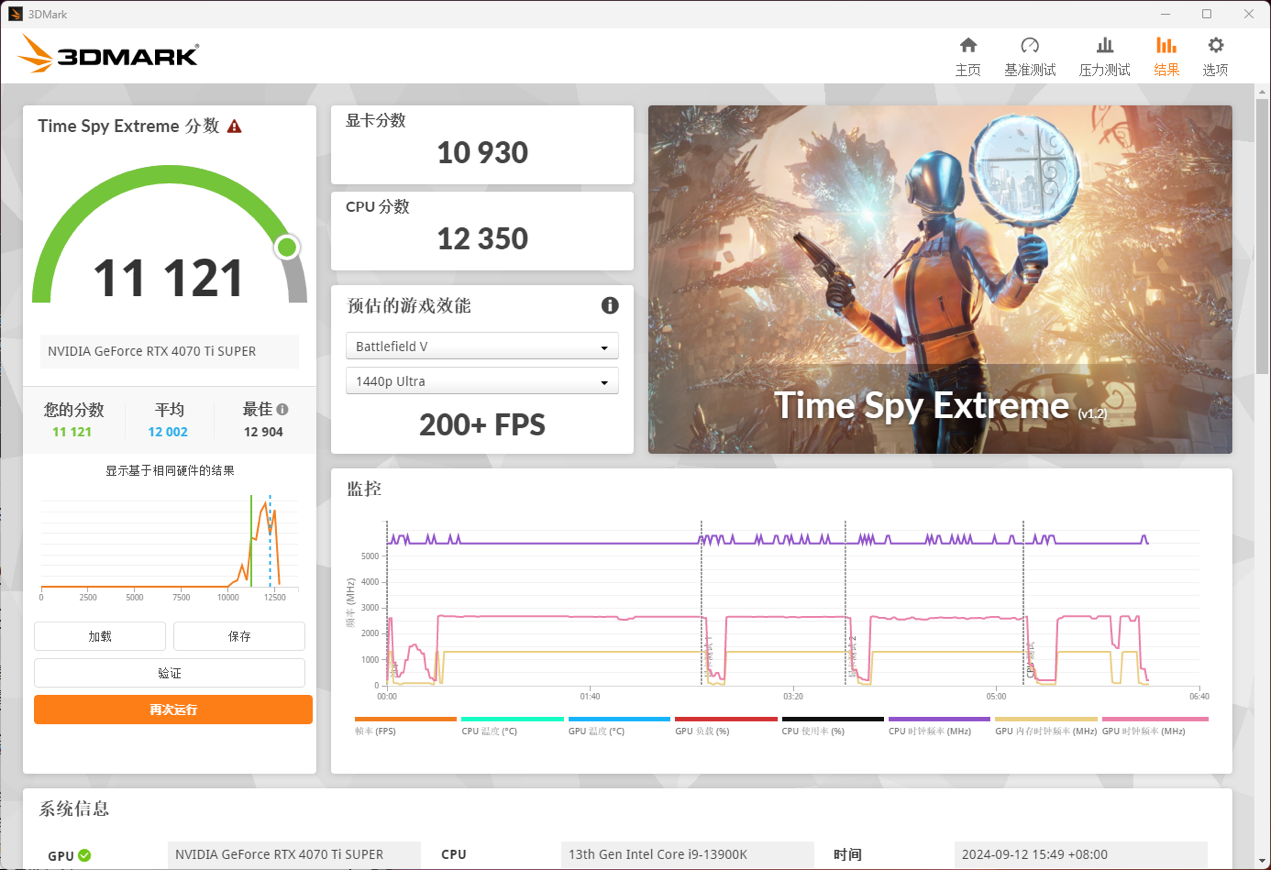Toggle the CPU 时钟频率 (MHz) purple legend swatch
1271x870 pixels.
point(939,719)
